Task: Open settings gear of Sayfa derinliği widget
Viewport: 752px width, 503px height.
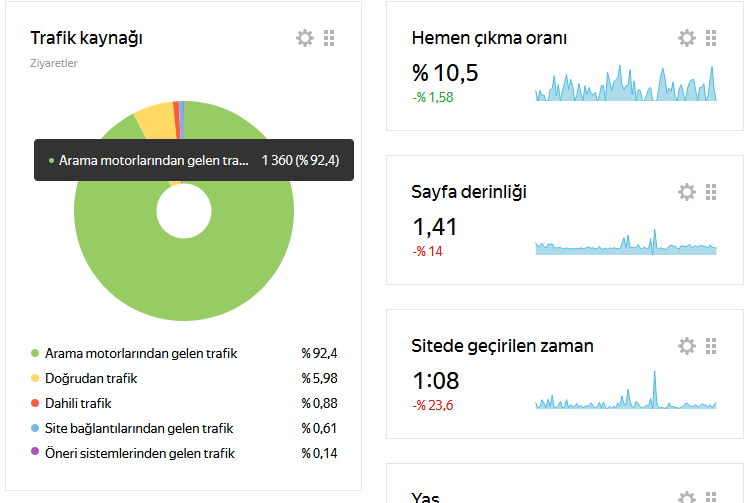Action: (687, 192)
